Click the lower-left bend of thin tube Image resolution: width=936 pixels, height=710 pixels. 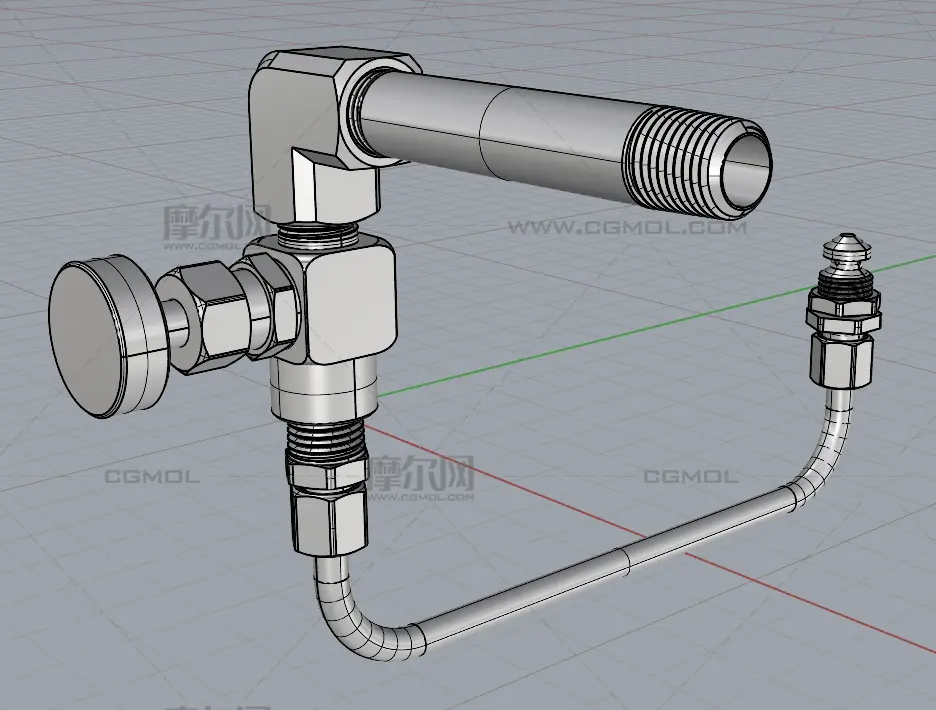(350, 620)
